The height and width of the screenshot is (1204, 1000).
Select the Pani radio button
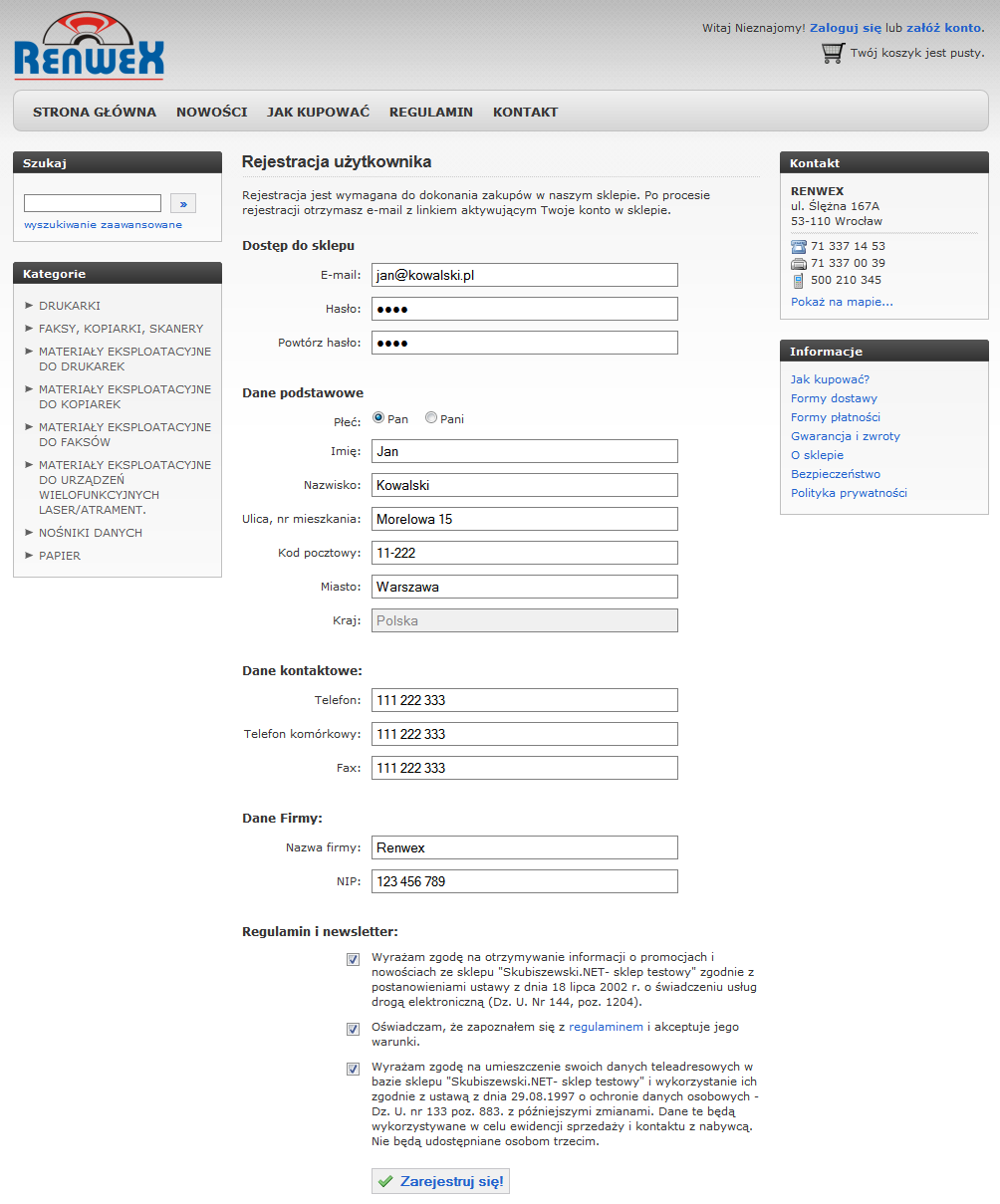click(431, 418)
